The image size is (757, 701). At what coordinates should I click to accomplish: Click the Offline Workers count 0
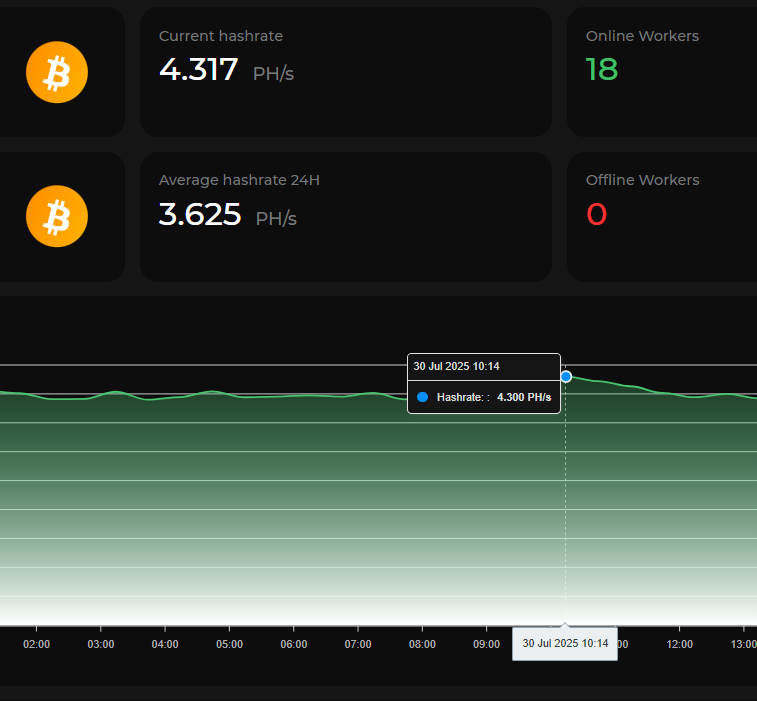click(597, 214)
